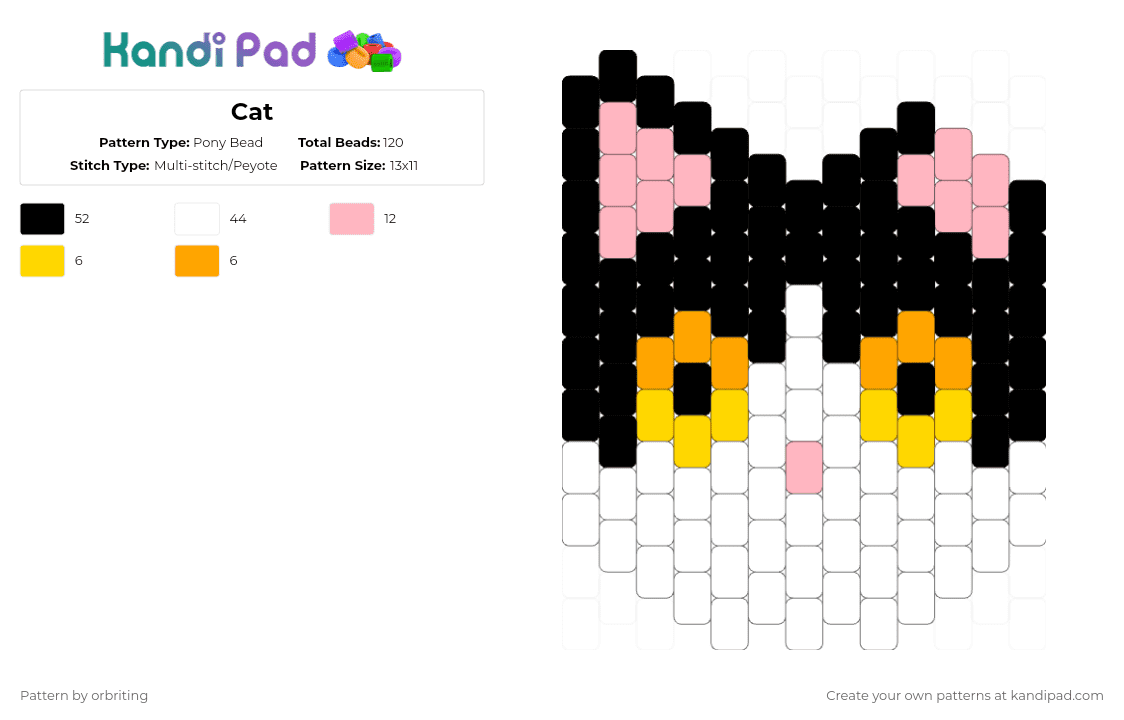This screenshot has height=720, width=1124.
Task: Click 'Pattern by orbriting' credit
Action: [84, 696]
